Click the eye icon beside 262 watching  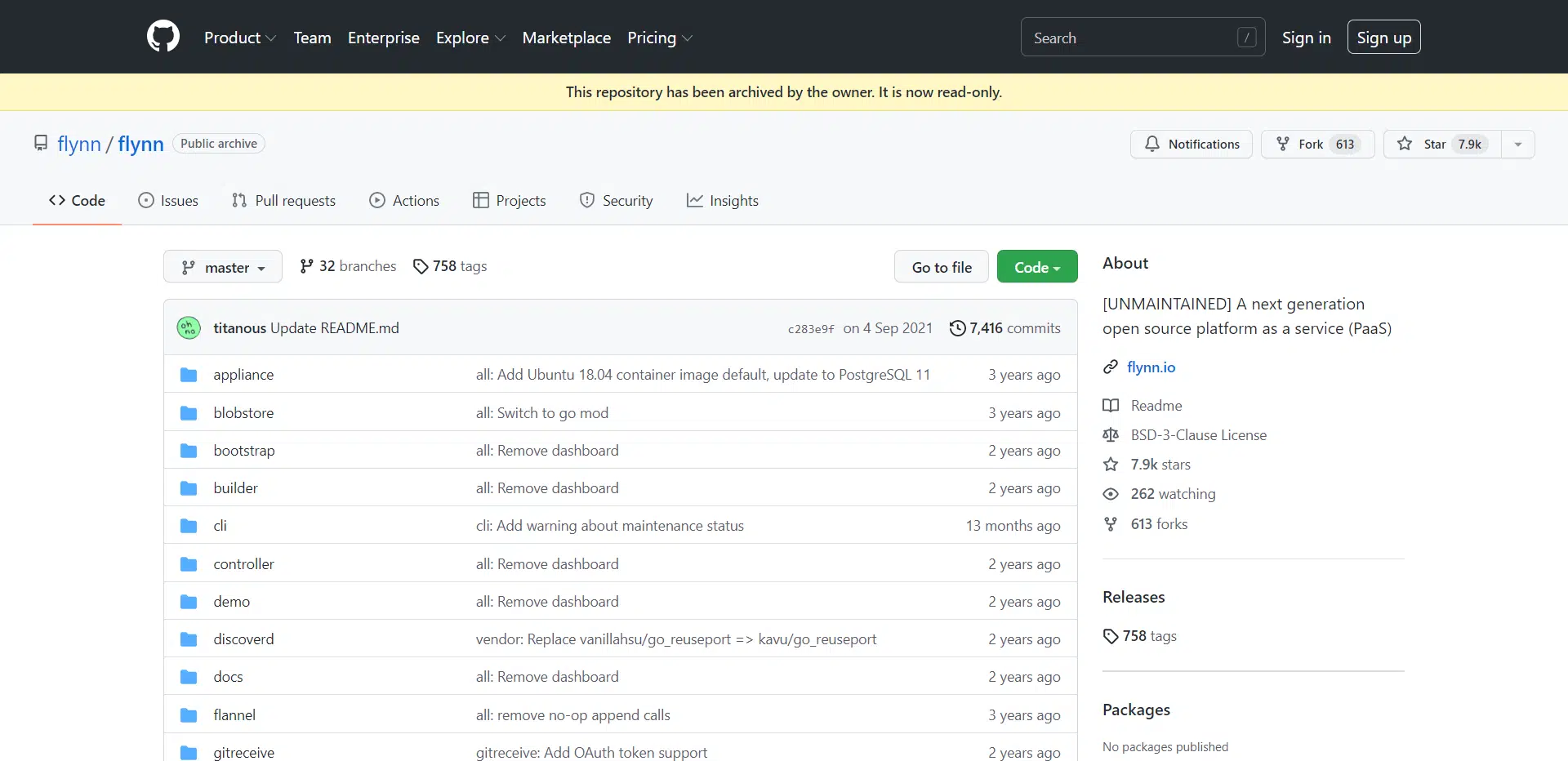(x=1111, y=494)
